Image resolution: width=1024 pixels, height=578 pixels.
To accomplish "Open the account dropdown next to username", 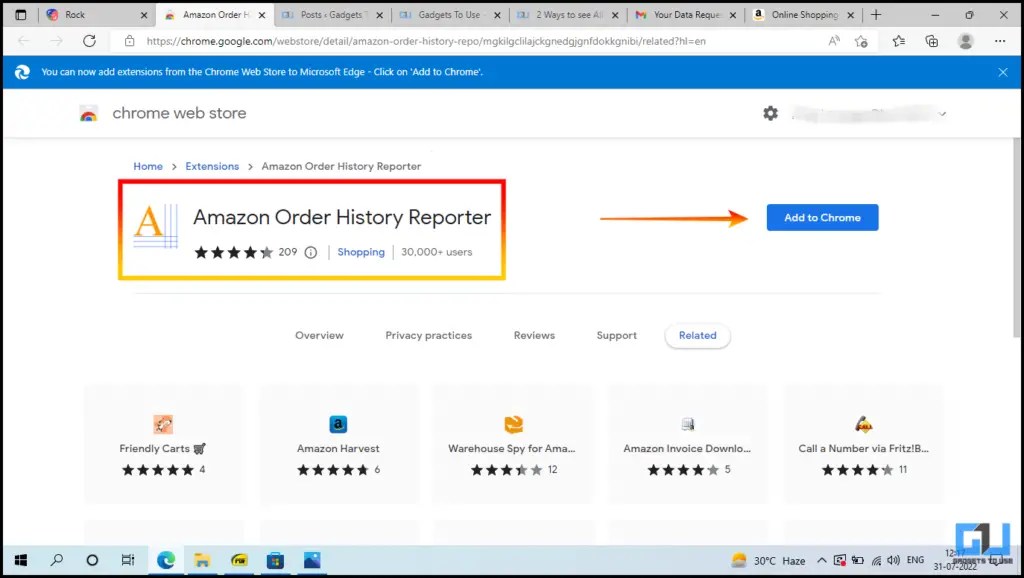I will [941, 113].
